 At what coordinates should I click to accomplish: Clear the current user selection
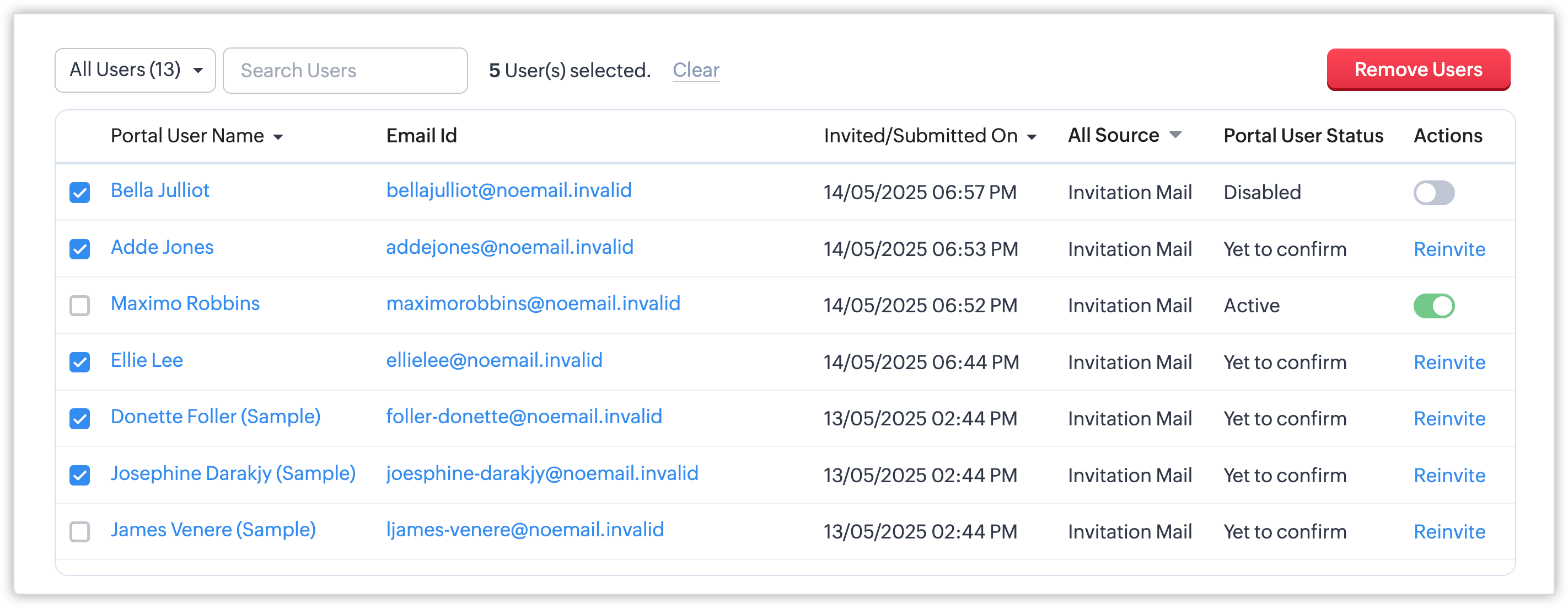pos(696,70)
